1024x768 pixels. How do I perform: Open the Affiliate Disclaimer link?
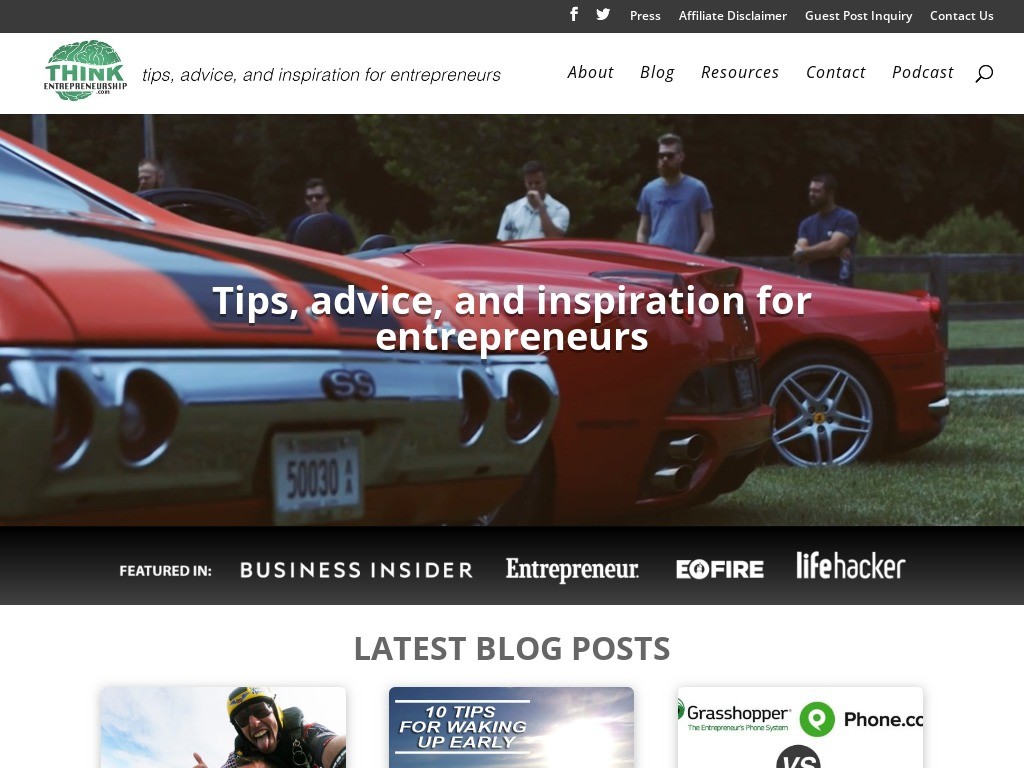(x=733, y=16)
